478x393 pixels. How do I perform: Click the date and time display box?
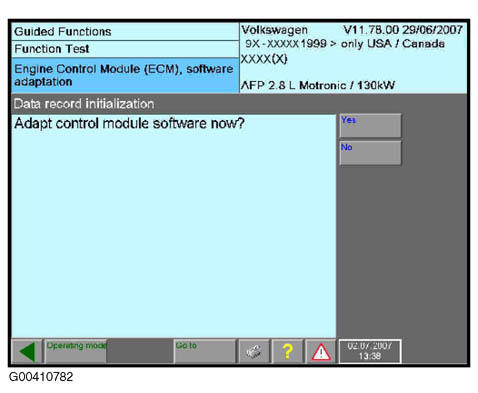coord(370,351)
